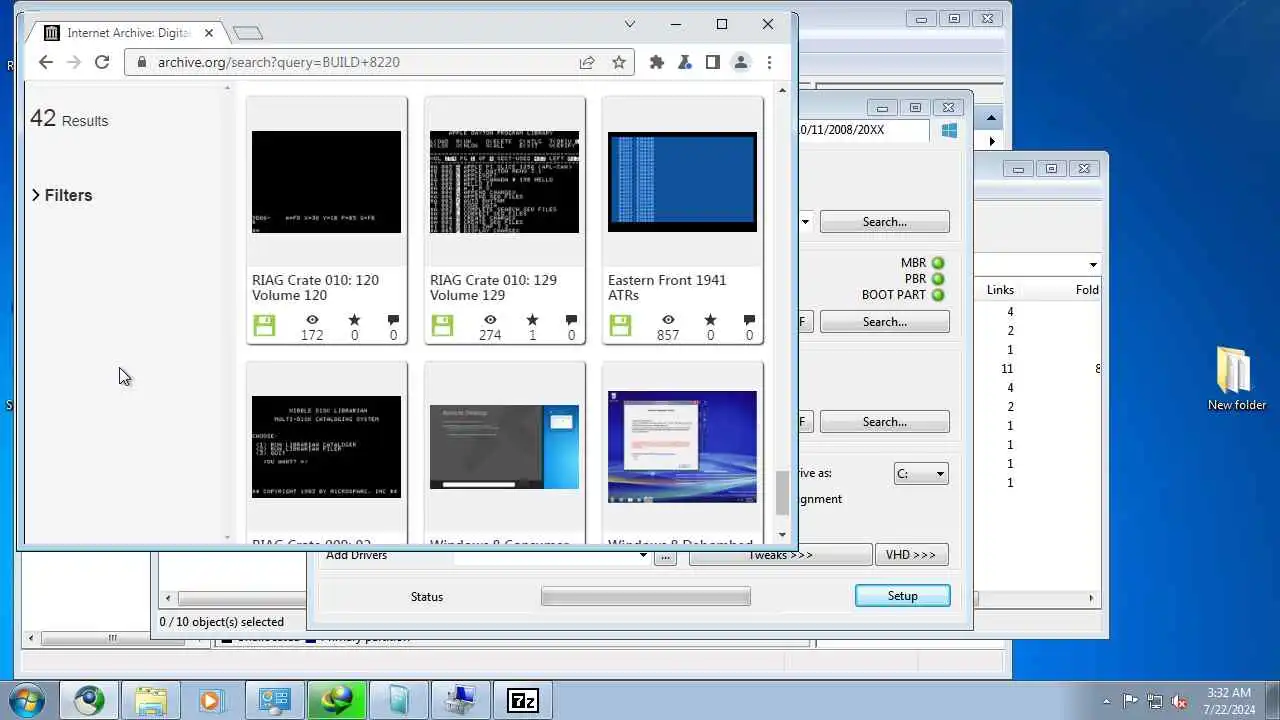The height and width of the screenshot is (720, 1280).
Task: Bookmark this page with the star icon
Action: click(619, 62)
